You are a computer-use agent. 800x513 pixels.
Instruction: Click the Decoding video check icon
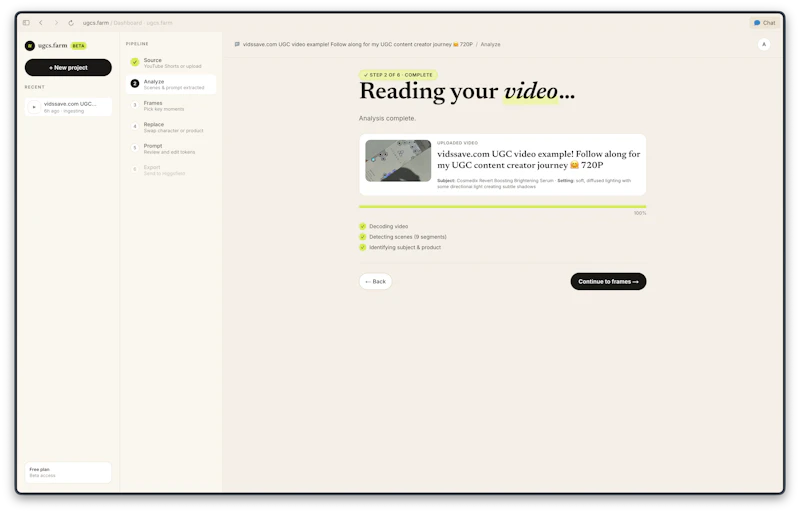[363, 226]
